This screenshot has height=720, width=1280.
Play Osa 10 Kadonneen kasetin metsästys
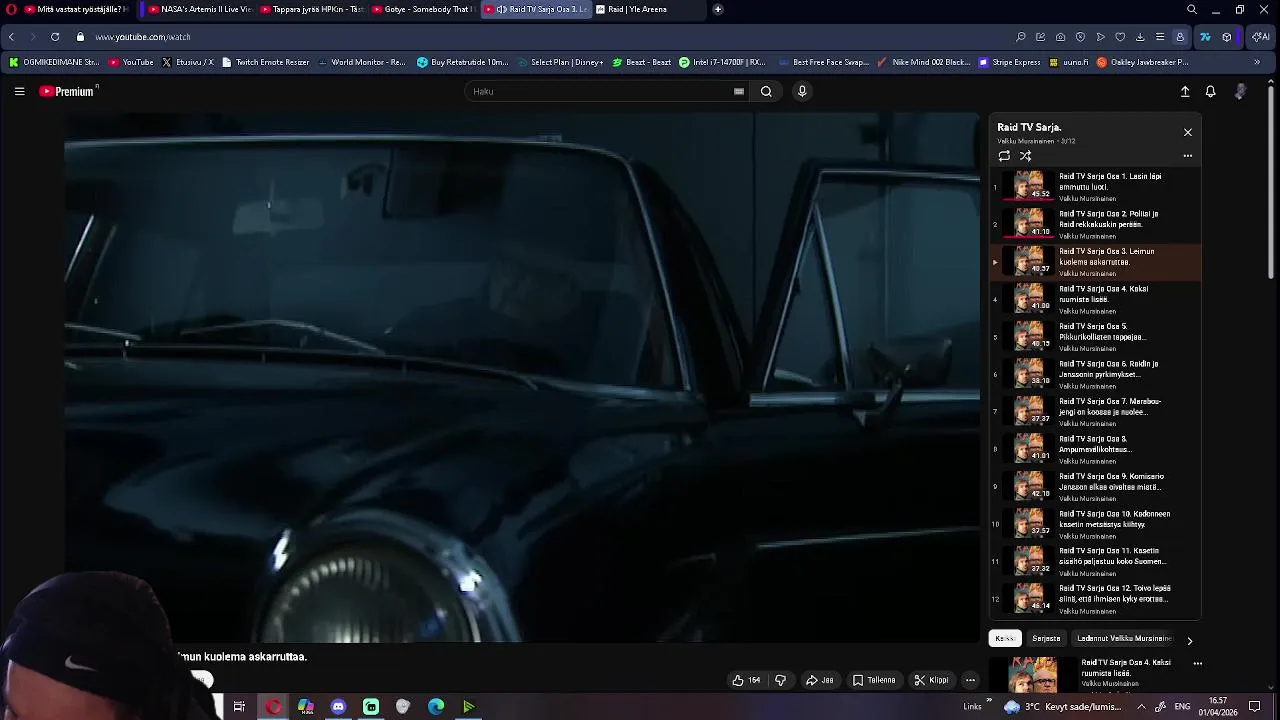pyautogui.click(x=1095, y=524)
